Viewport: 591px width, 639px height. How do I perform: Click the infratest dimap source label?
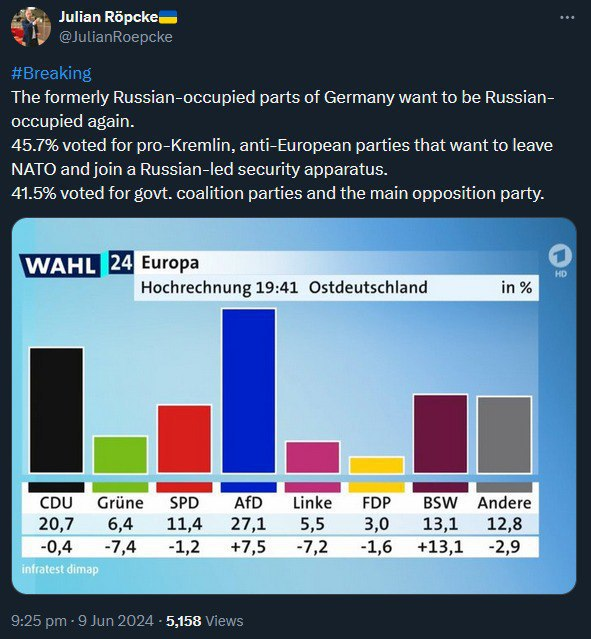60,569
